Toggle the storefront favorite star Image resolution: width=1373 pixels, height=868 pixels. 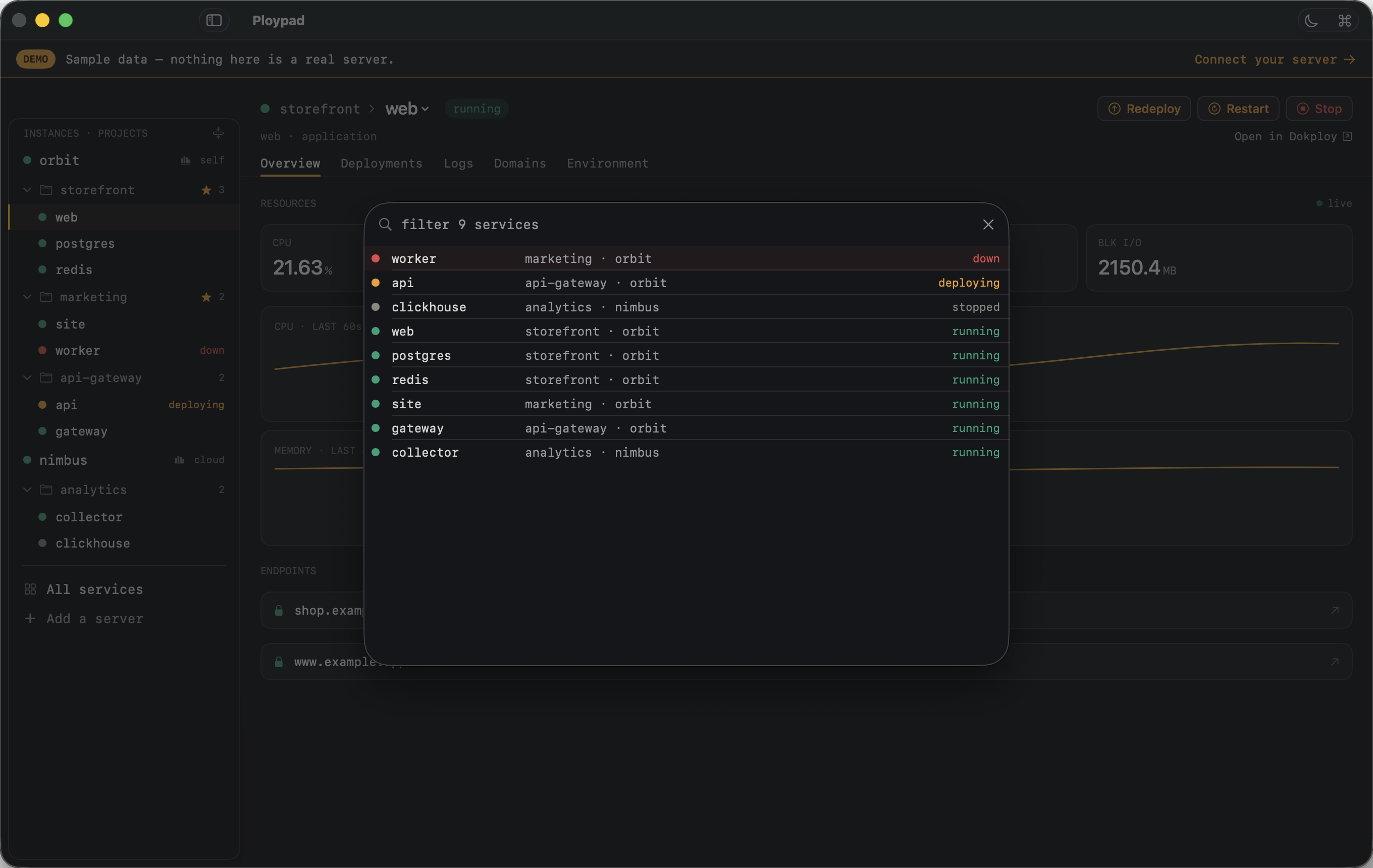point(206,190)
